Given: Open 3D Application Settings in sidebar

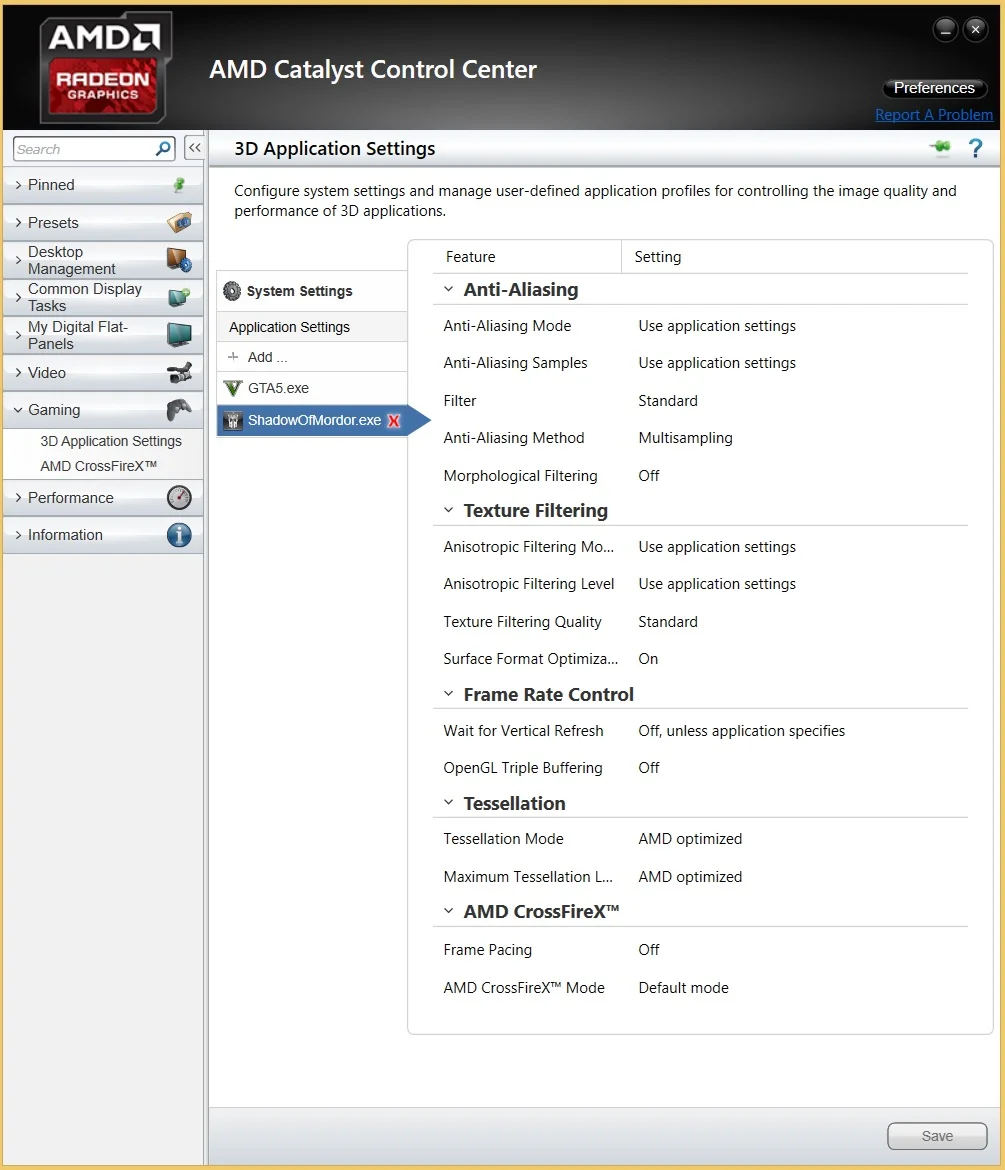Looking at the screenshot, I should (x=111, y=441).
